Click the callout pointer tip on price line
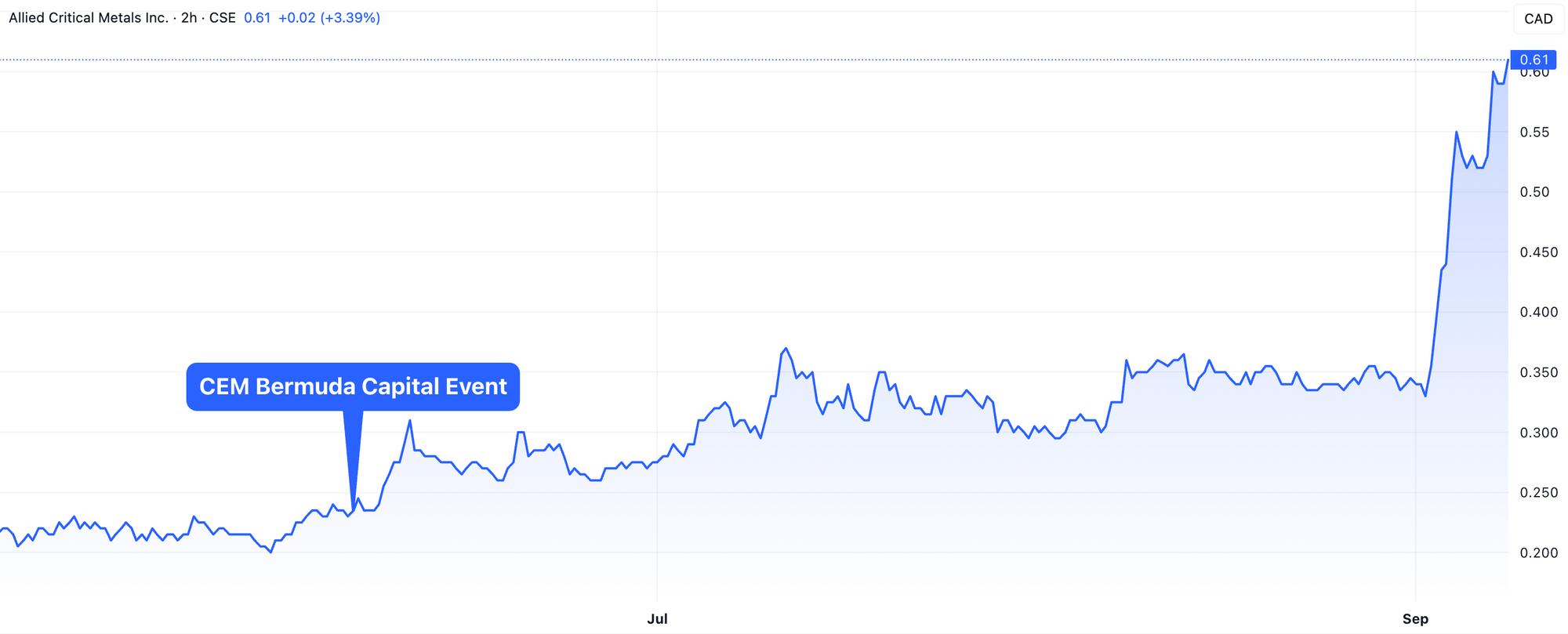The width and height of the screenshot is (1568, 634). [353, 508]
